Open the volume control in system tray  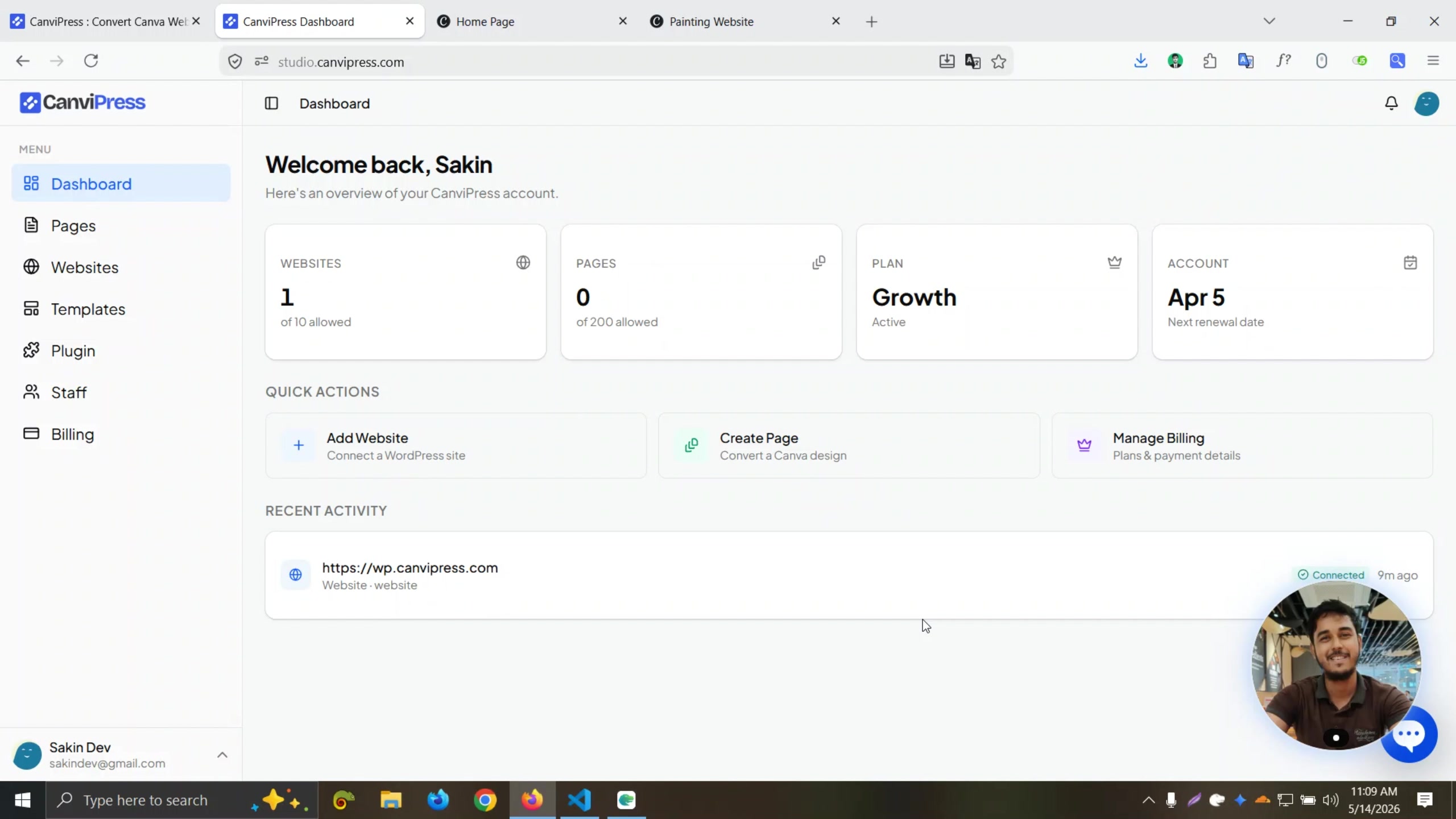click(1331, 800)
